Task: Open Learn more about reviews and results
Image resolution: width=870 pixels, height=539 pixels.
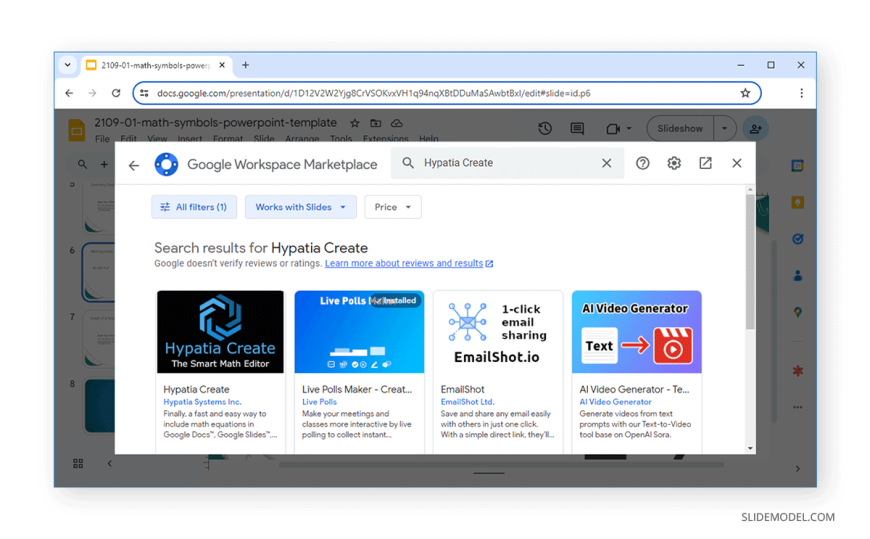Action: coord(409,263)
